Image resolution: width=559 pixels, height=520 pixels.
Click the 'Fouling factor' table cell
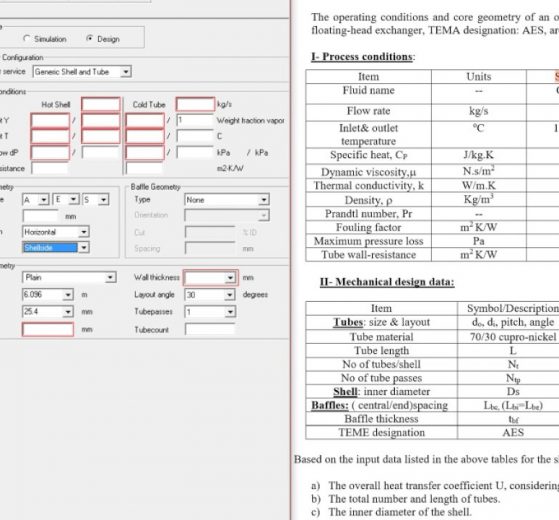tap(368, 227)
